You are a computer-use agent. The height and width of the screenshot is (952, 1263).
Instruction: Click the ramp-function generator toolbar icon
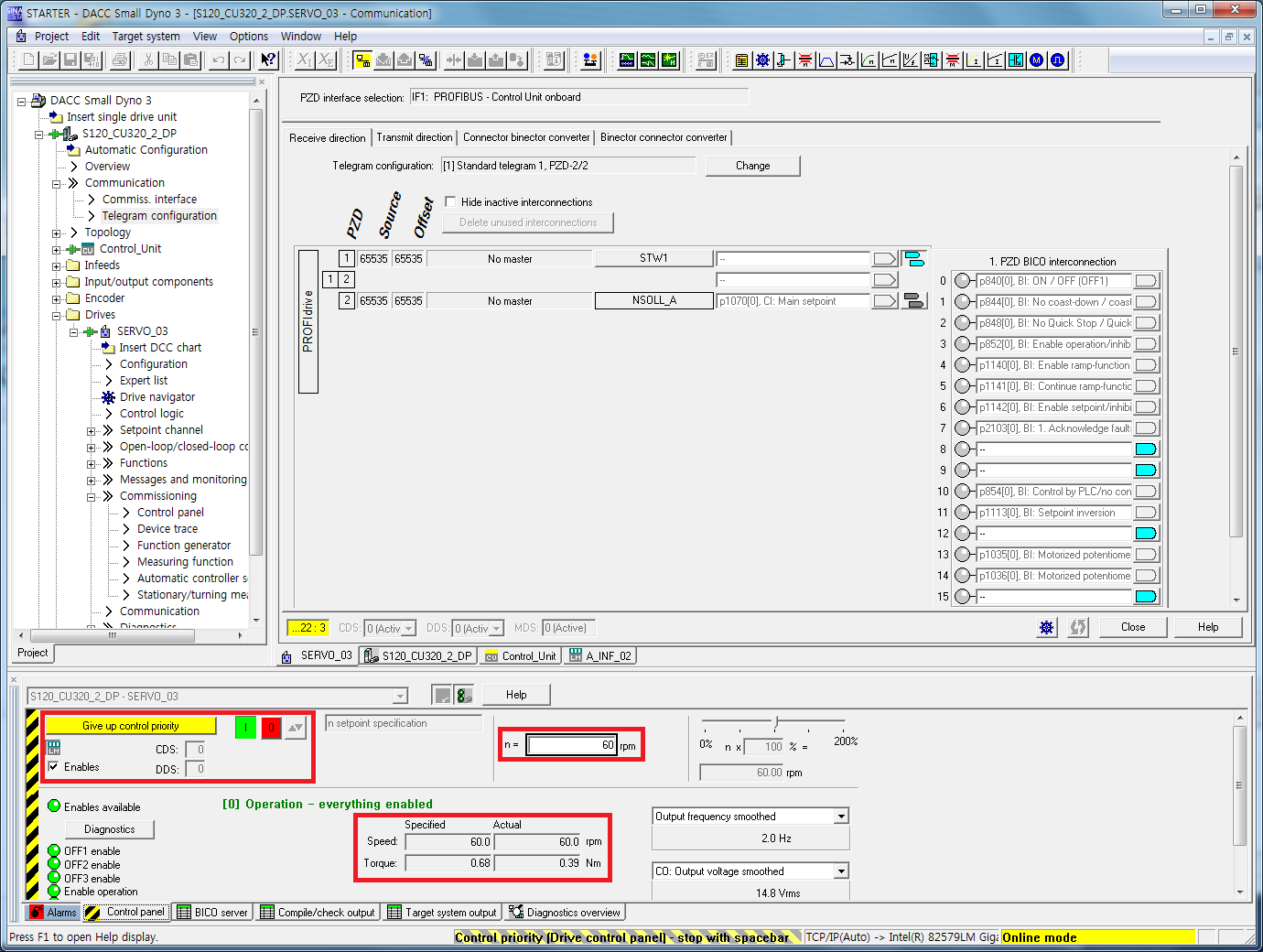[x=826, y=60]
